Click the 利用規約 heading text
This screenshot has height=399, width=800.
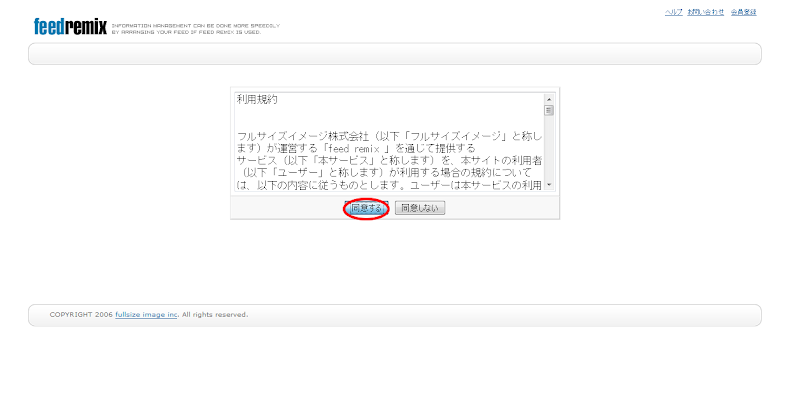point(257,100)
